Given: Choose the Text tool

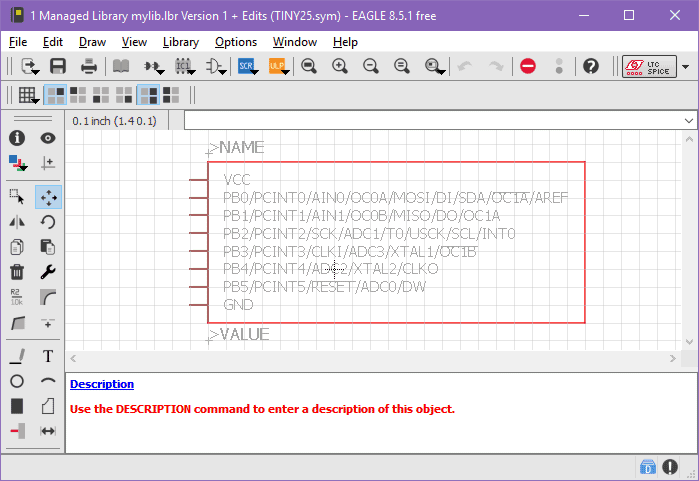Looking at the screenshot, I should click(47, 356).
